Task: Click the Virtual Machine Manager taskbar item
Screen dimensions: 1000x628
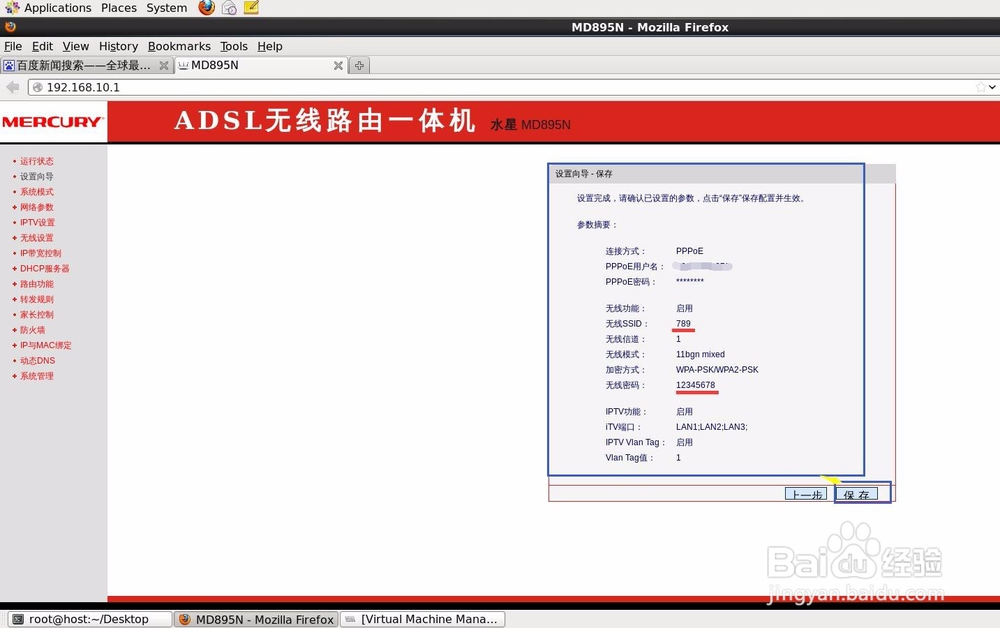Action: click(x=422, y=618)
